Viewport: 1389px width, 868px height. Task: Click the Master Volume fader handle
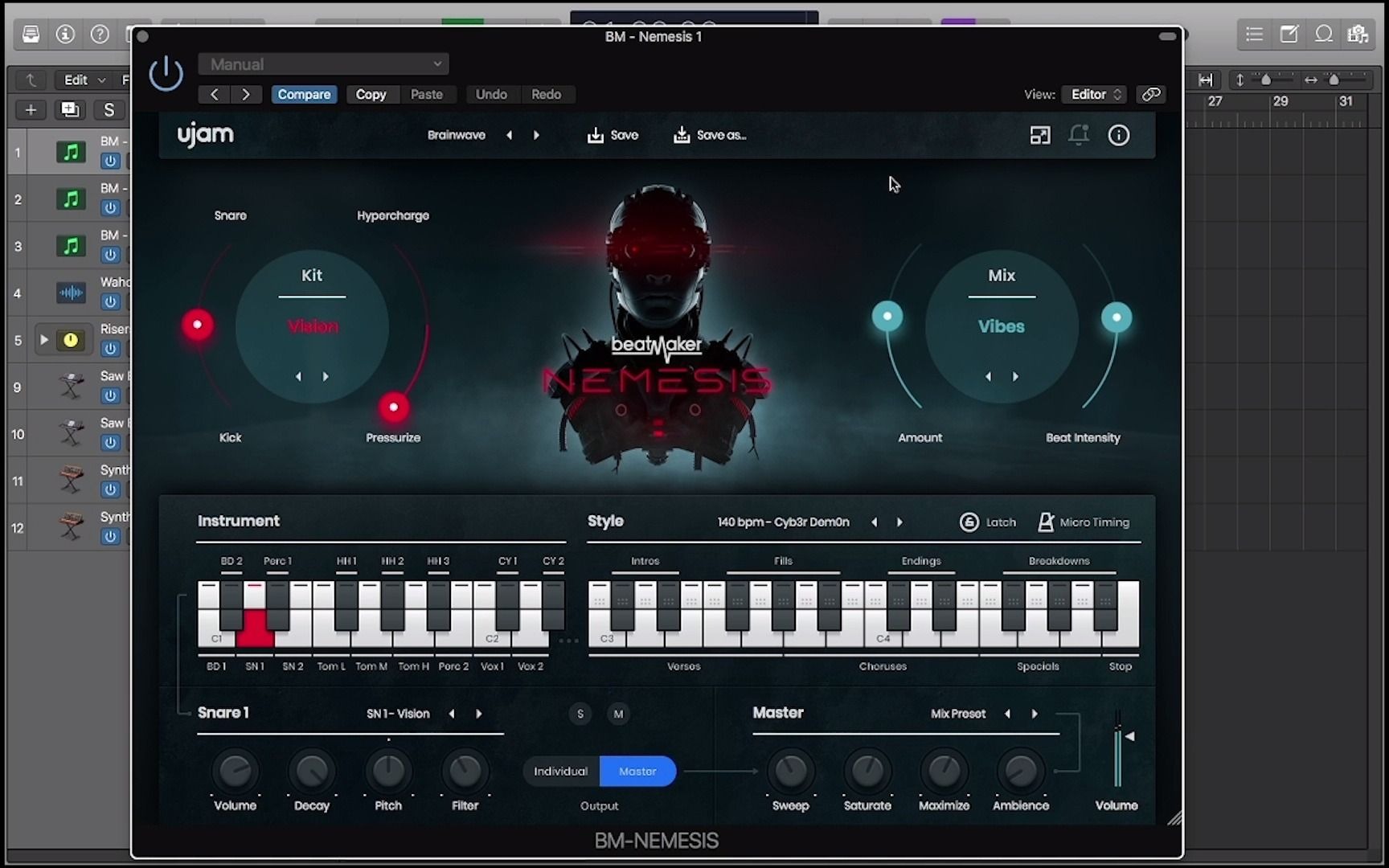tap(1129, 736)
